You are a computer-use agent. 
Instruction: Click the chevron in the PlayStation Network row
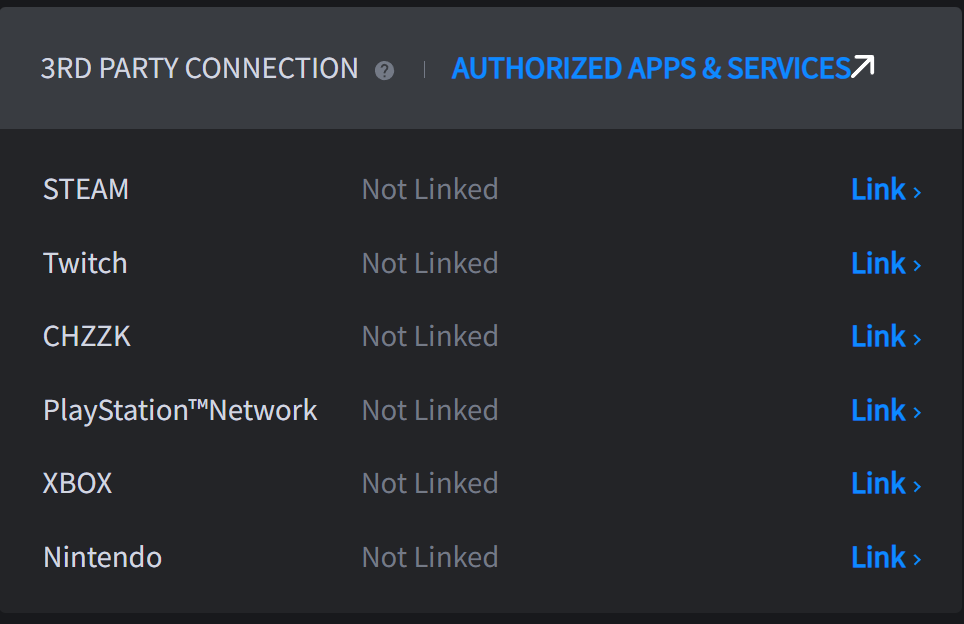[x=917, y=412]
